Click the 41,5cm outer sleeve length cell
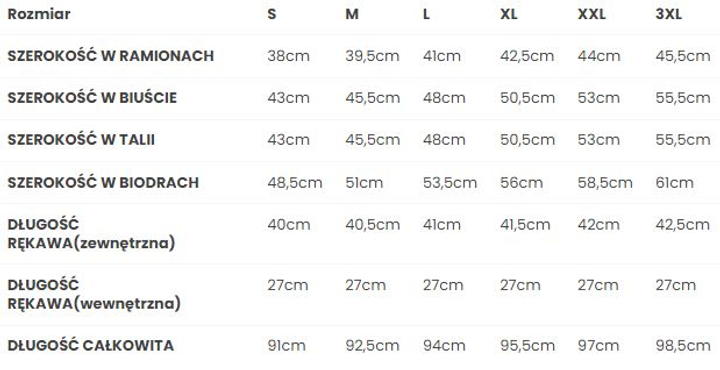Image resolution: width=720 pixels, height=370 pixels. (525, 224)
